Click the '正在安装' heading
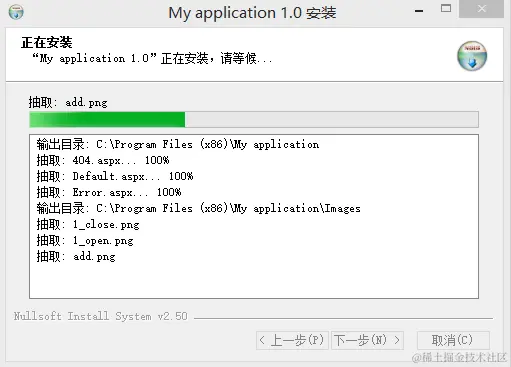Image resolution: width=511 pixels, height=367 pixels. pyautogui.click(x=47, y=43)
